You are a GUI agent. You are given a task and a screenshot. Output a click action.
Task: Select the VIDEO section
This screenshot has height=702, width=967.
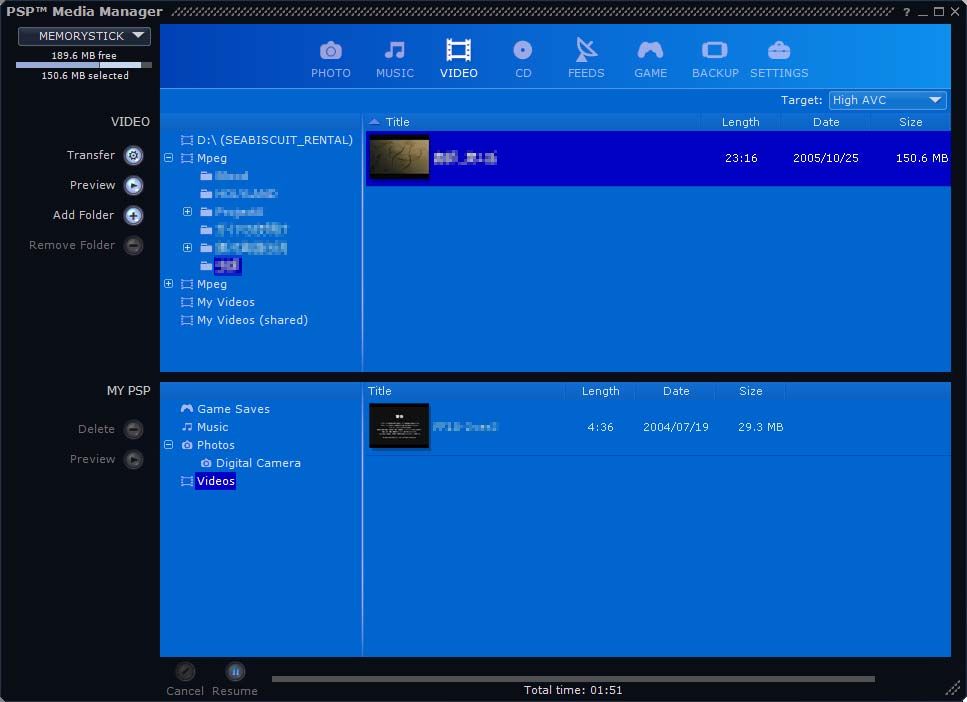tap(458, 59)
